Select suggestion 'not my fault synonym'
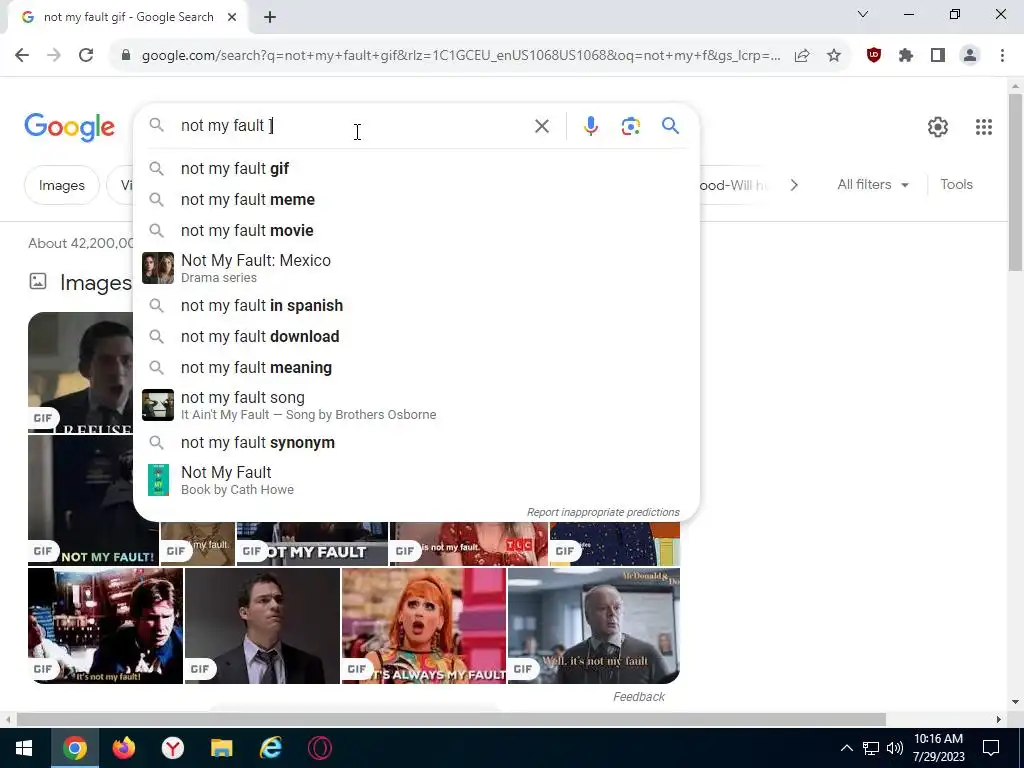Image resolution: width=1024 pixels, height=768 pixels. 416,443
